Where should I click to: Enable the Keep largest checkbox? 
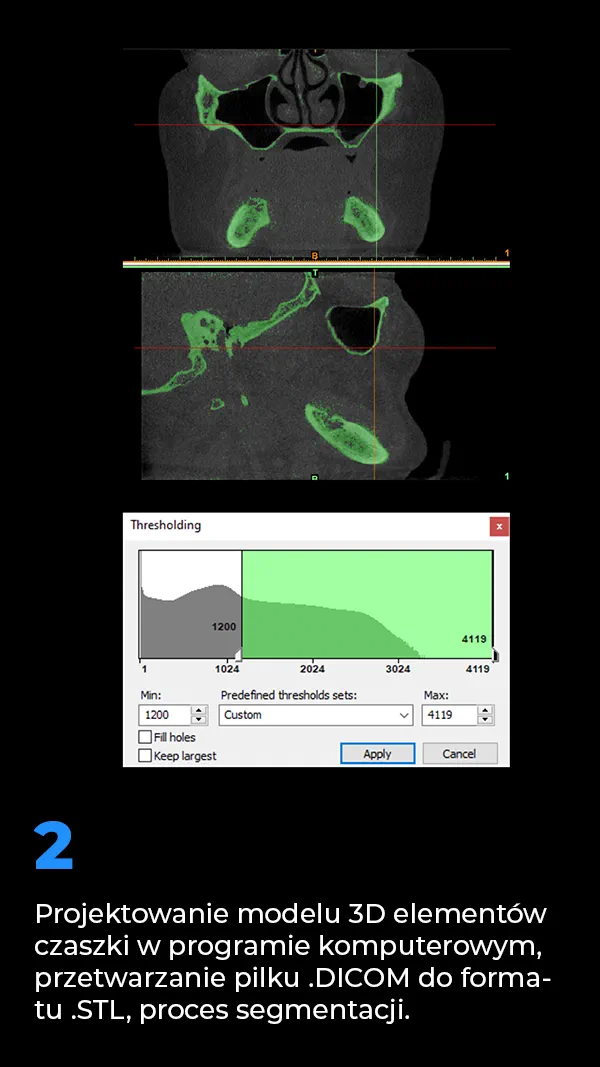click(x=145, y=756)
